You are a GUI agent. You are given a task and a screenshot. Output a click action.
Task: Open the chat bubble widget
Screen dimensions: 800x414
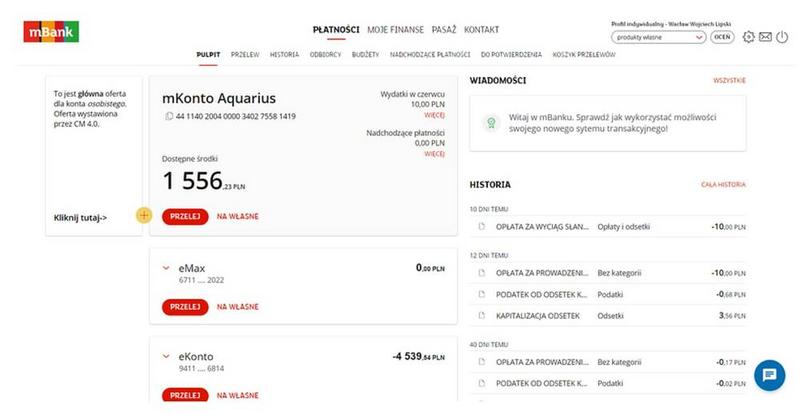(x=769, y=375)
